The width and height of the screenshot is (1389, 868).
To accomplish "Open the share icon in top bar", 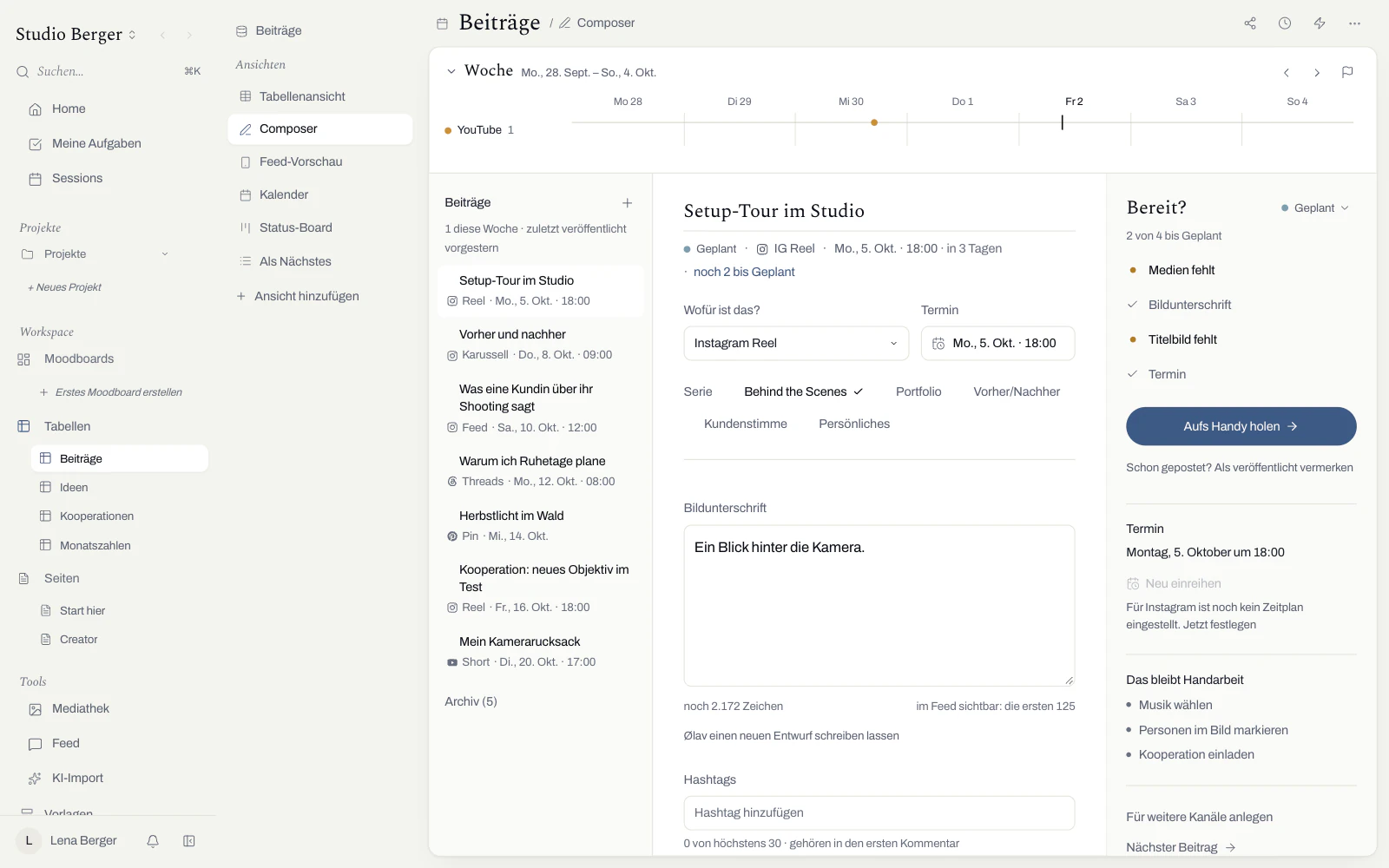I will click(1250, 23).
